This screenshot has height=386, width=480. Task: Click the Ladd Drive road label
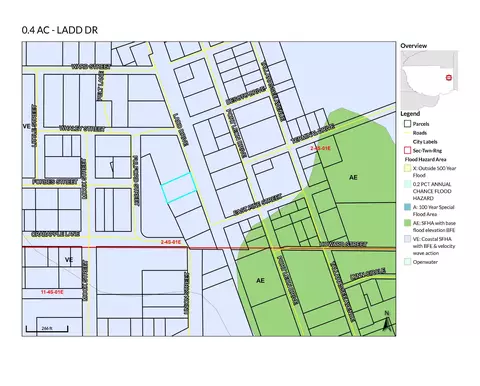point(181,130)
